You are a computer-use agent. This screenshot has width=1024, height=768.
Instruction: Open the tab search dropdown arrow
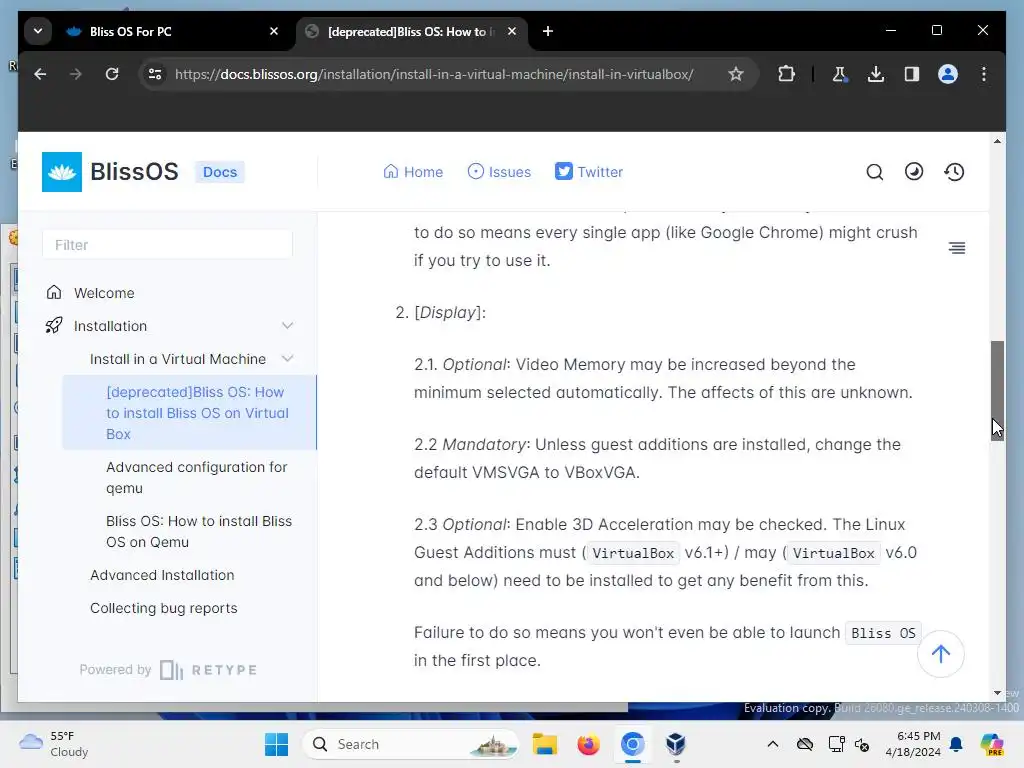[x=38, y=31]
